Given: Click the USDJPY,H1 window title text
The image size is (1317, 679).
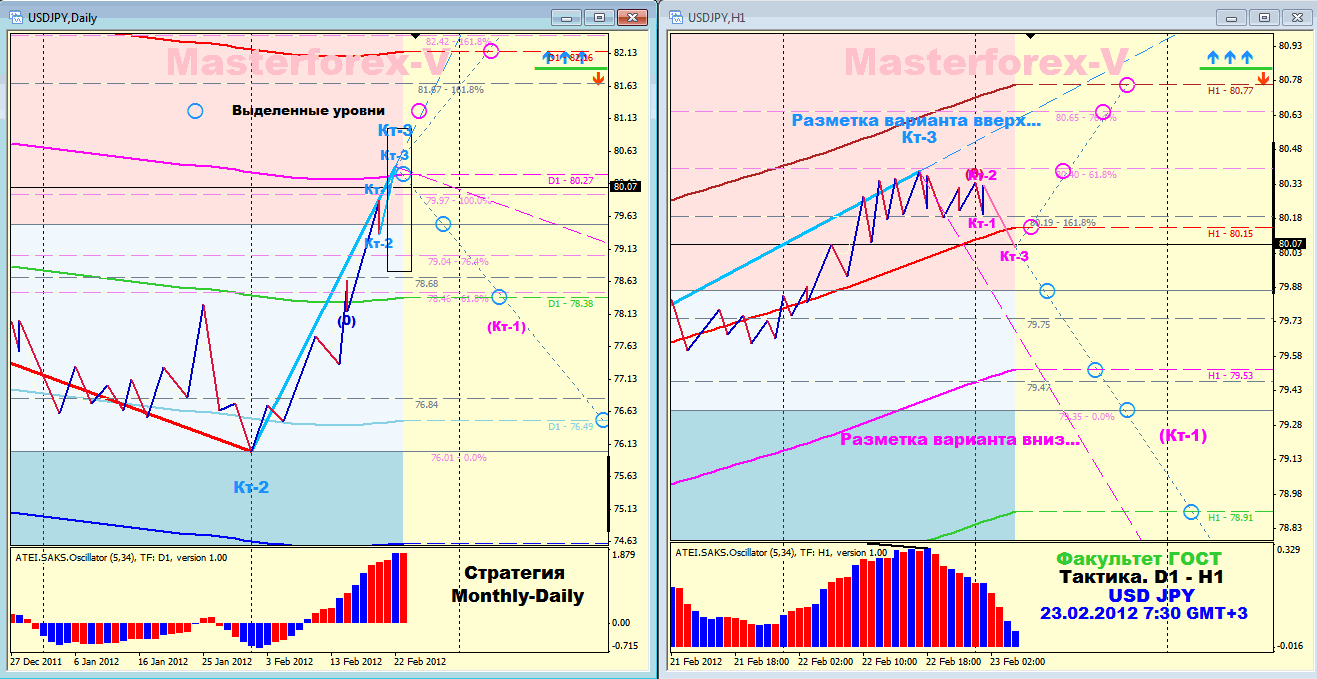Looking at the screenshot, I should tap(718, 16).
